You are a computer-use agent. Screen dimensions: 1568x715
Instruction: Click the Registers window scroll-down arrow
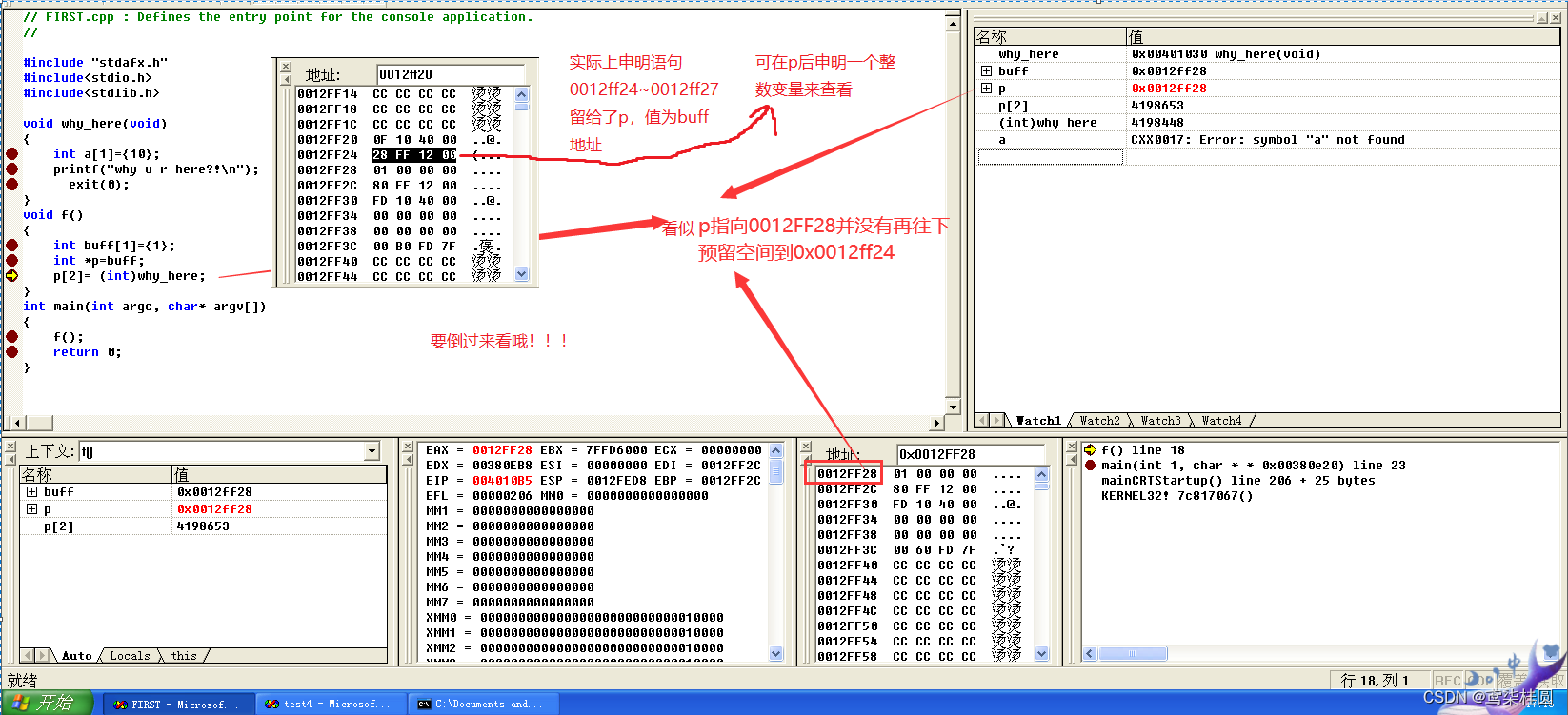pyautogui.click(x=775, y=654)
